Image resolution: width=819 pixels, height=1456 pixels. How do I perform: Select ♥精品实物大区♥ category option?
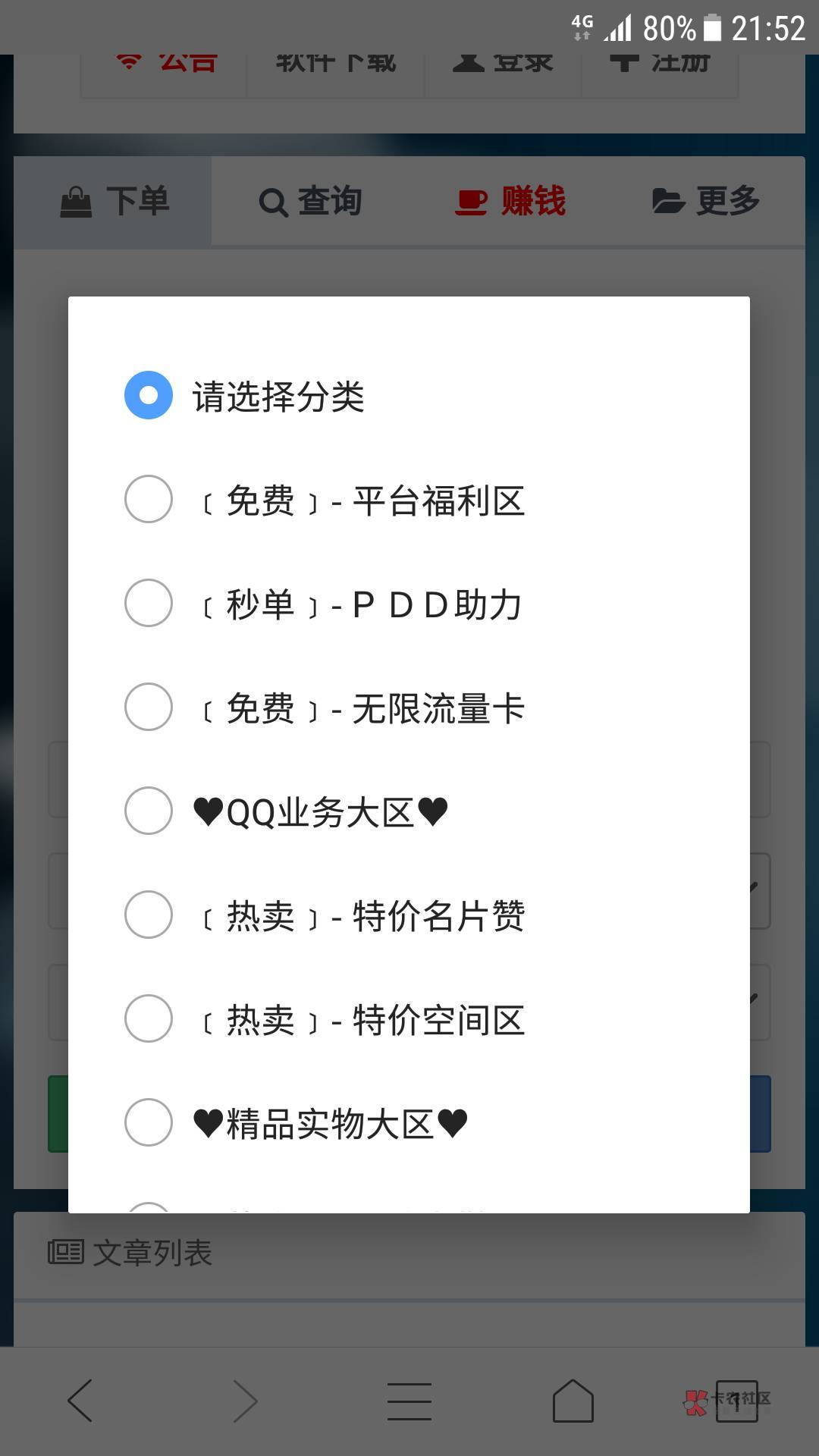pyautogui.click(x=149, y=1122)
